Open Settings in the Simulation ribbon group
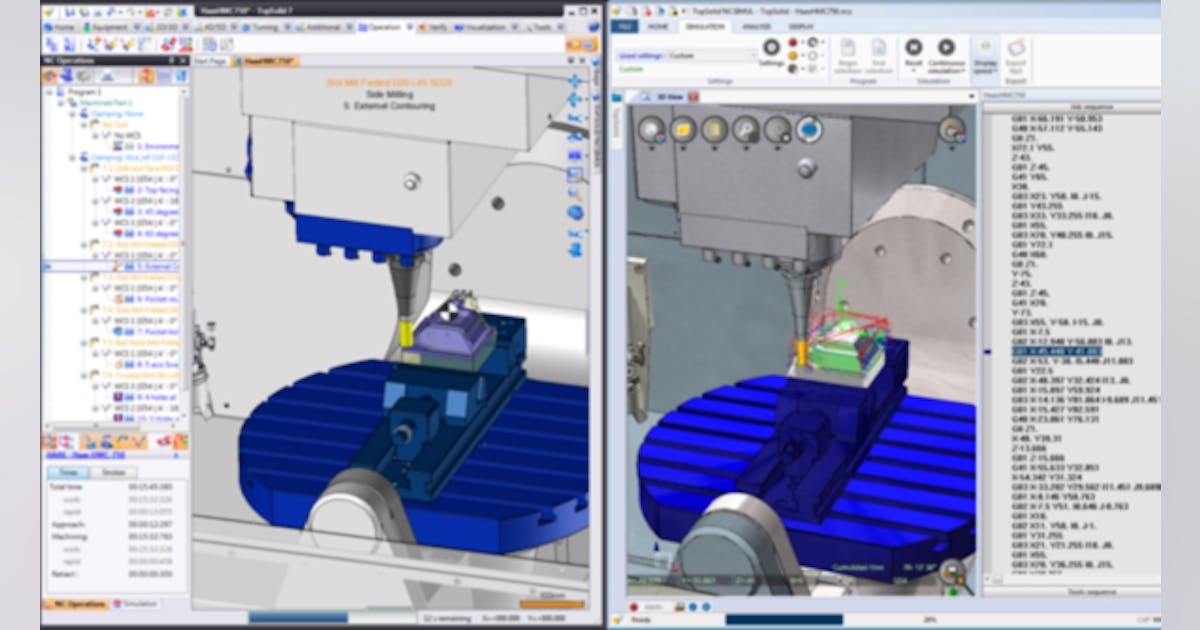This screenshot has height=630, width=1200. coord(771,47)
